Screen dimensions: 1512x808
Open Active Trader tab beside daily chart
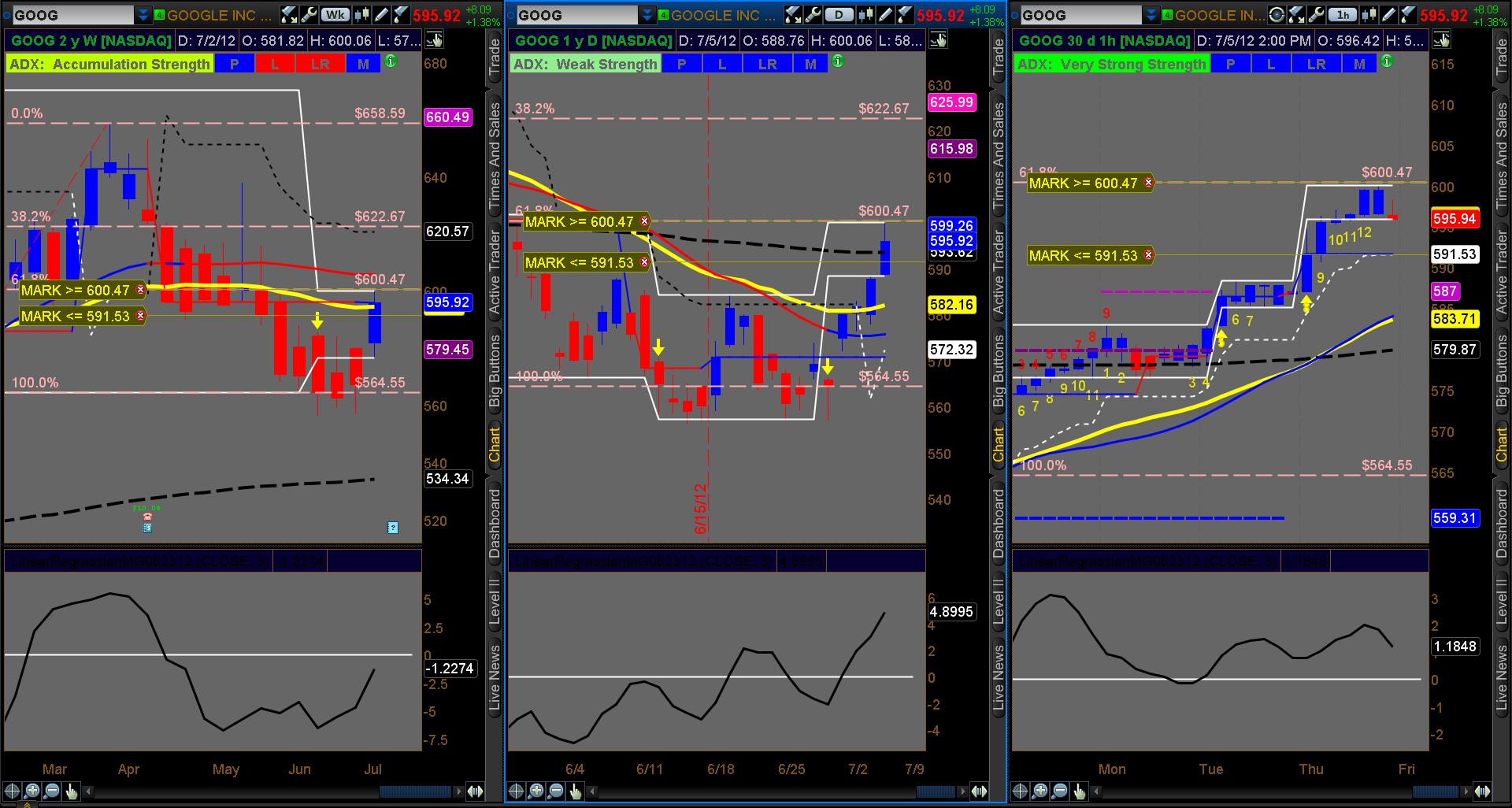click(x=998, y=273)
